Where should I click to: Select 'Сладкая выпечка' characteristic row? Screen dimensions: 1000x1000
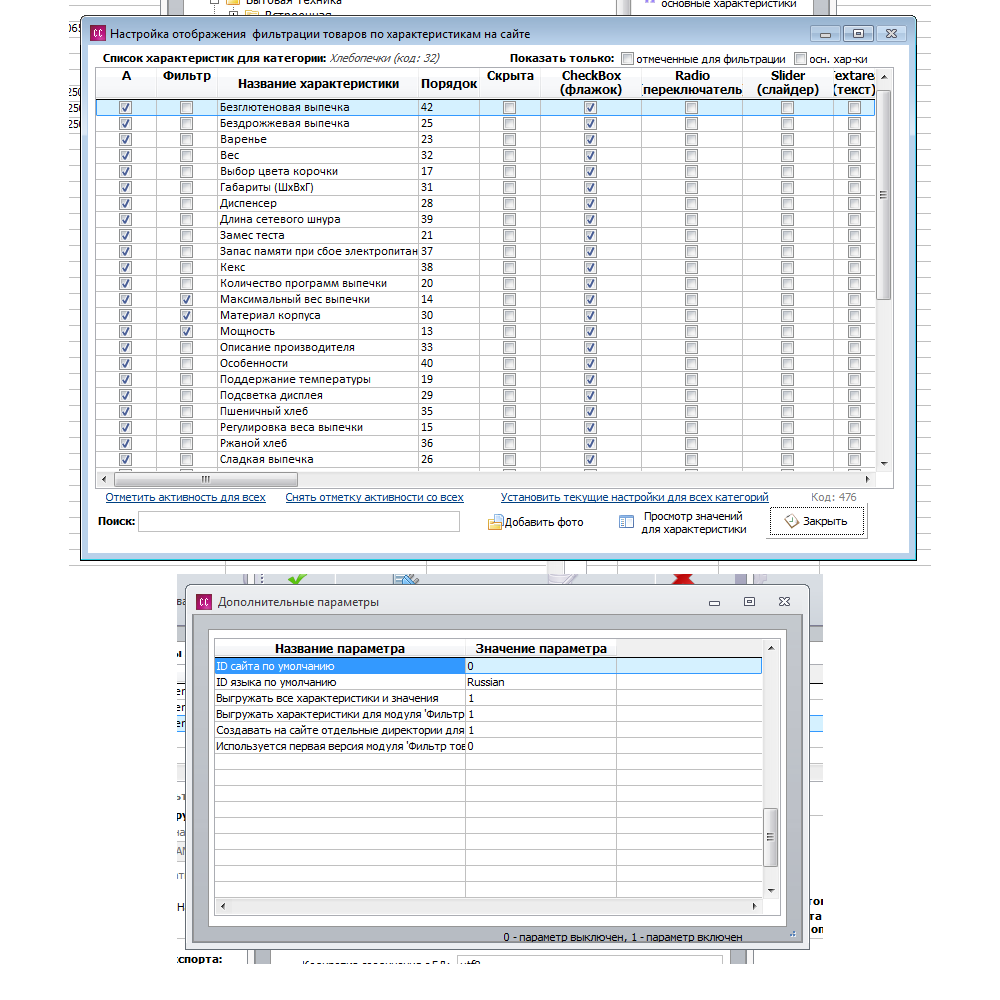(x=485, y=459)
